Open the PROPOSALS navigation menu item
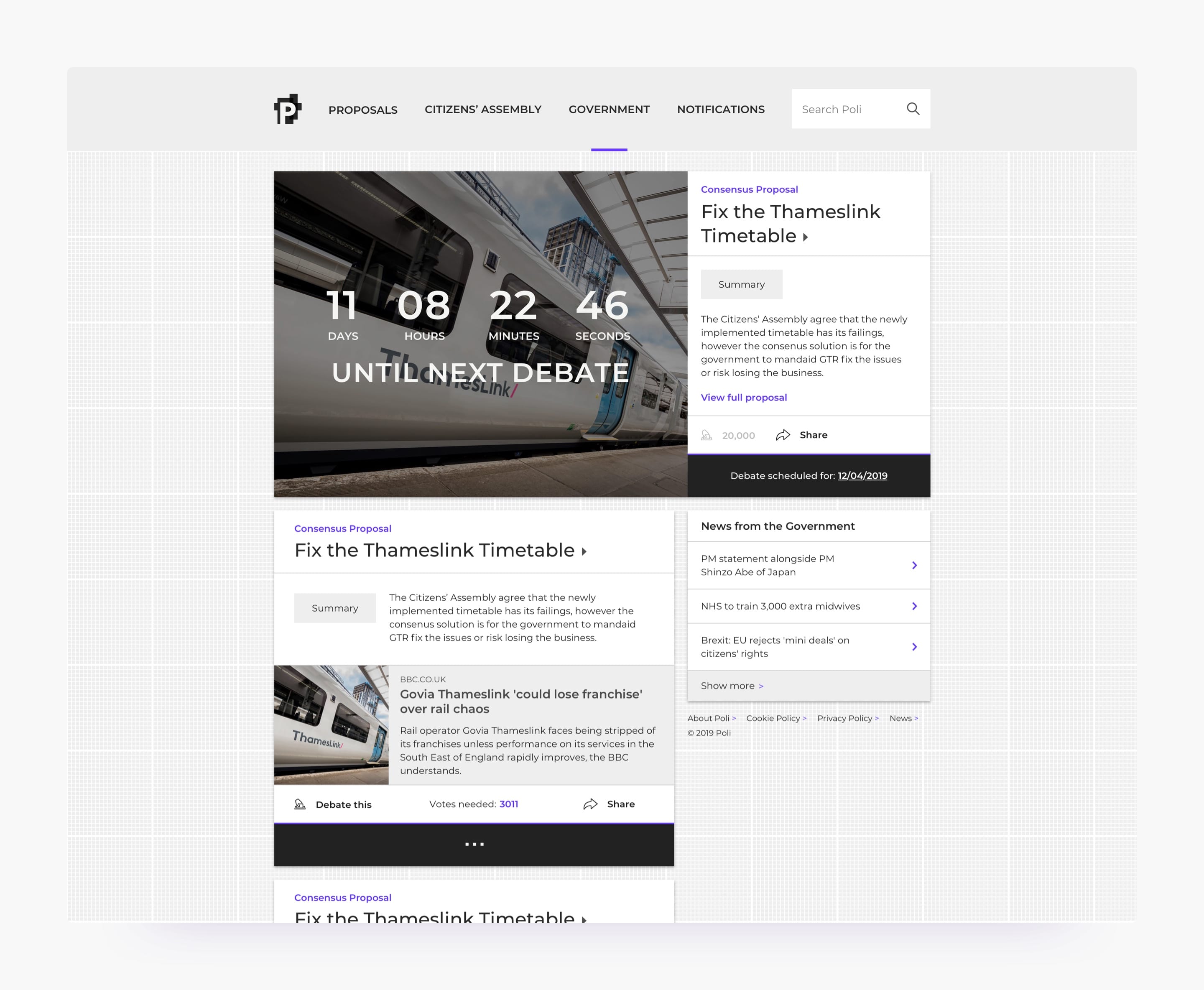 363,109
